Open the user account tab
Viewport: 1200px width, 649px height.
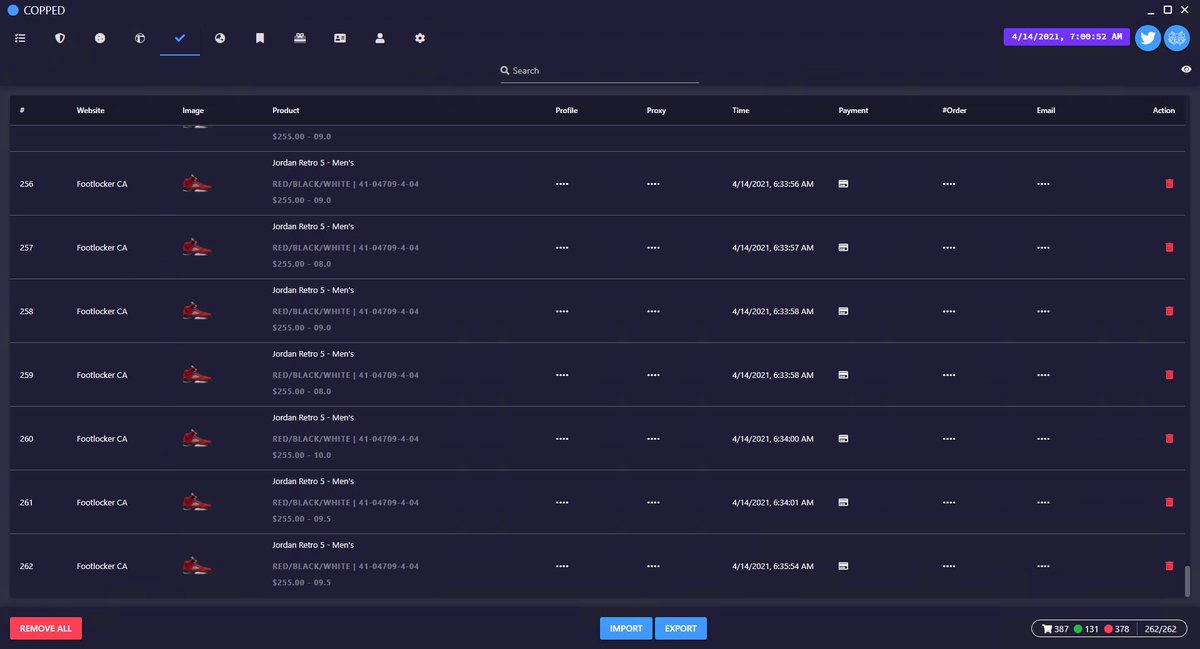[380, 38]
